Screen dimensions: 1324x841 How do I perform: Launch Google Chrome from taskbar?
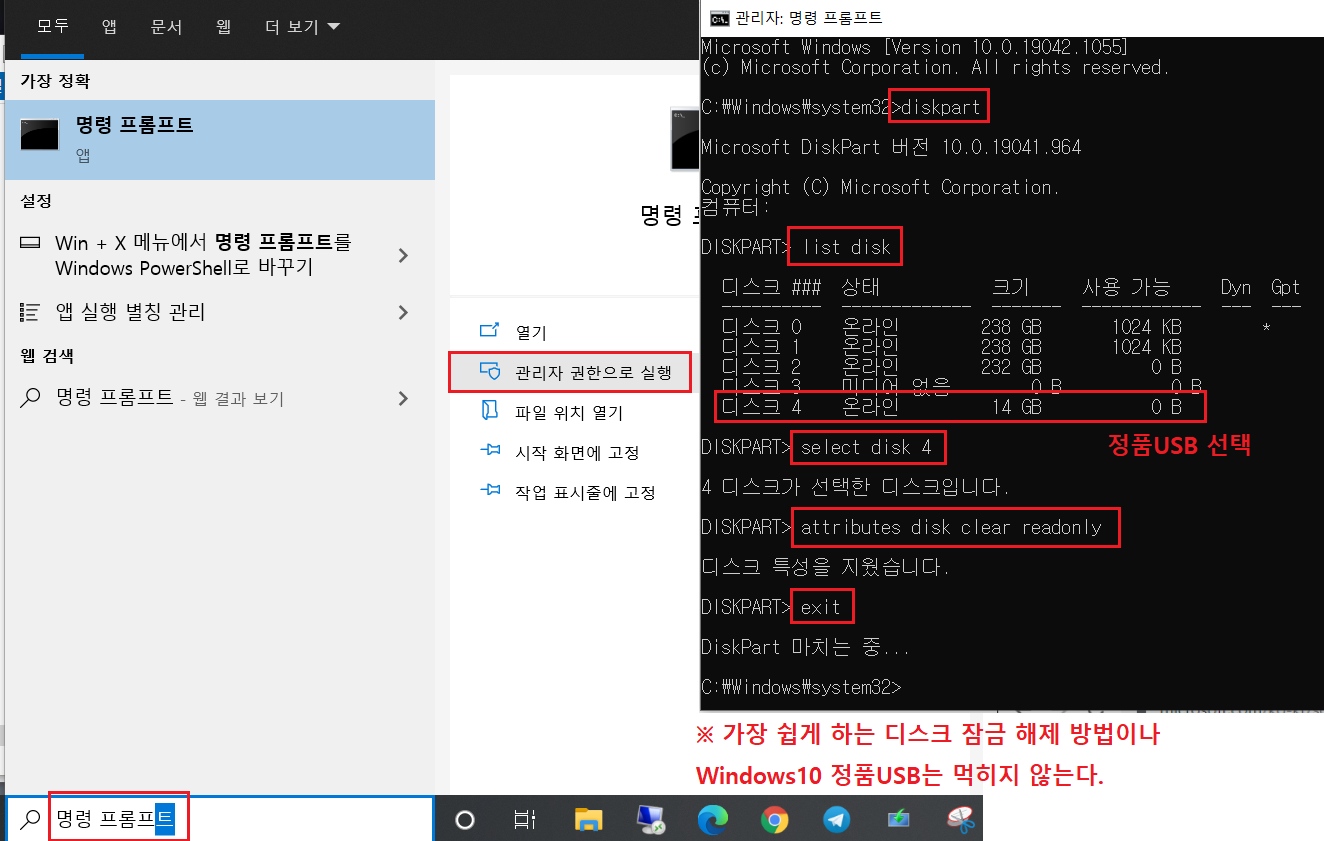(774, 820)
